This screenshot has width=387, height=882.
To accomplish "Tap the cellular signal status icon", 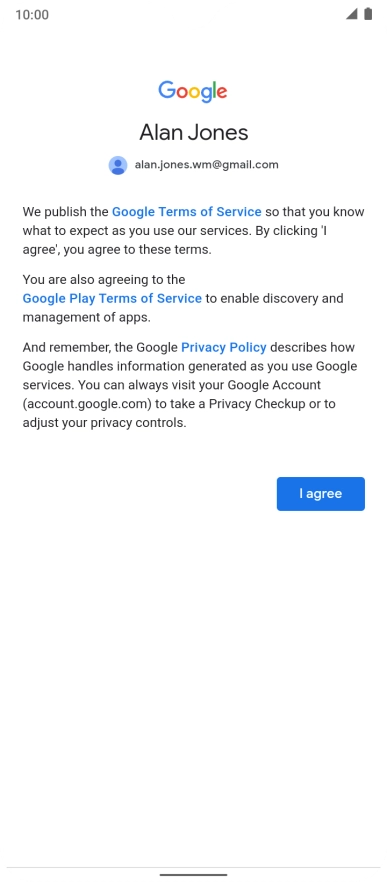I will (352, 14).
